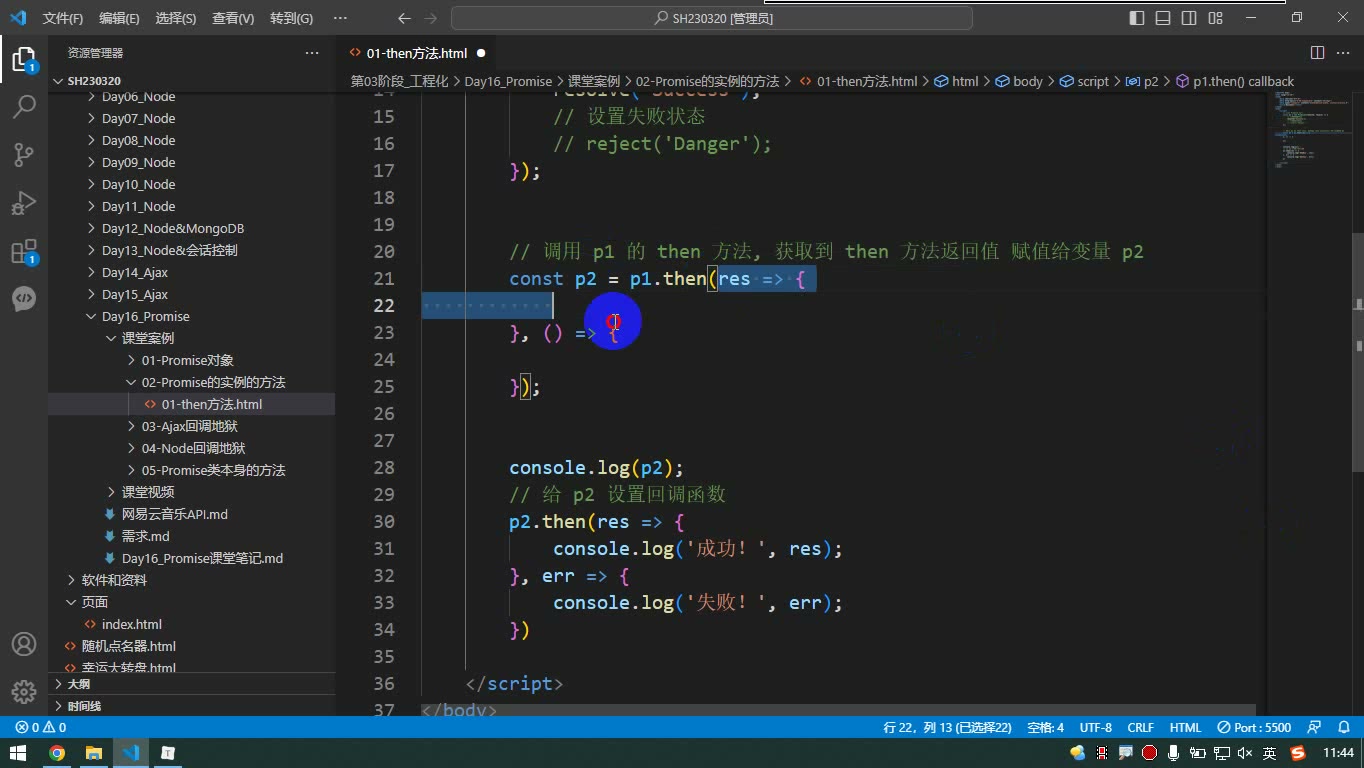
Task: Expand the 大纲 outline section
Action: (x=78, y=684)
